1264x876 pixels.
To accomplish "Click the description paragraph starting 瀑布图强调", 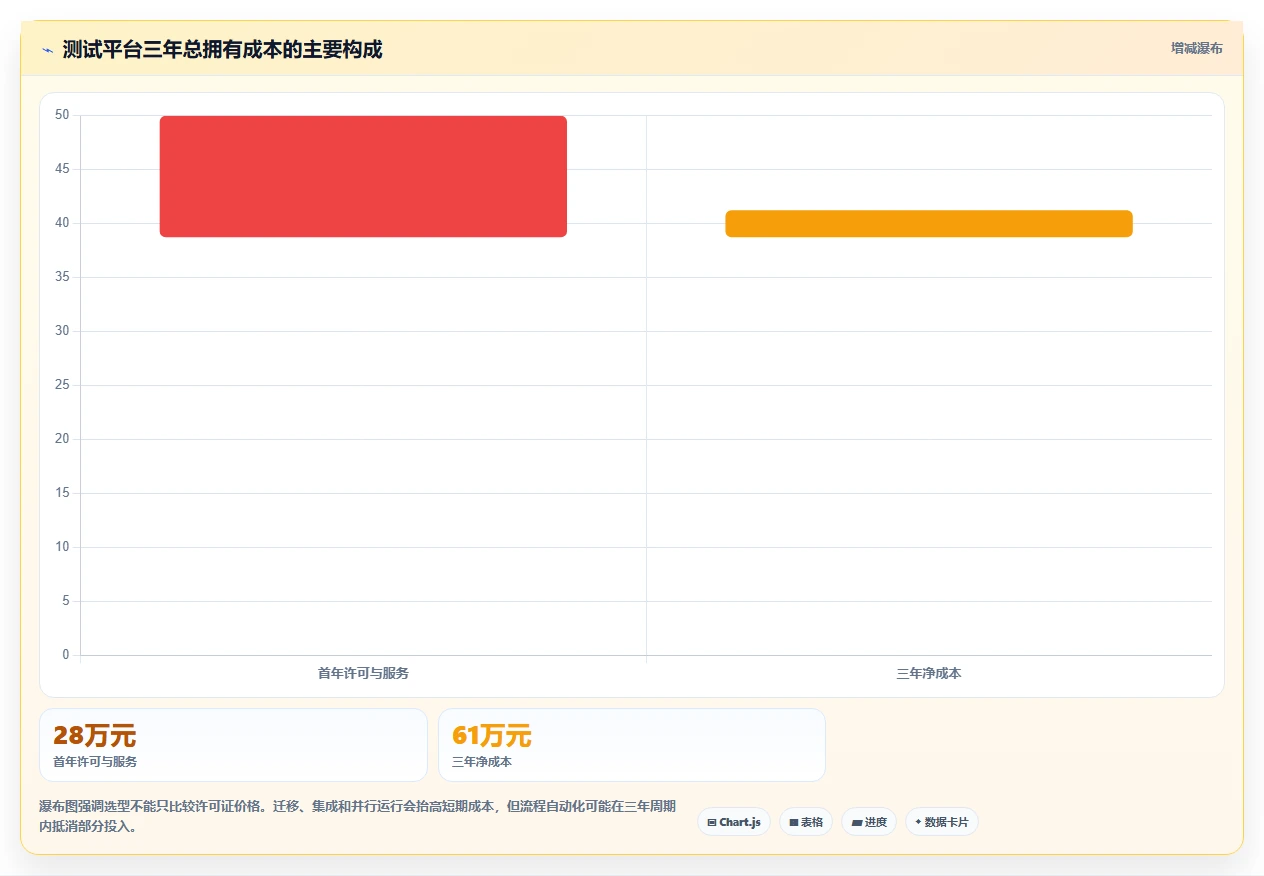I will (x=357, y=816).
